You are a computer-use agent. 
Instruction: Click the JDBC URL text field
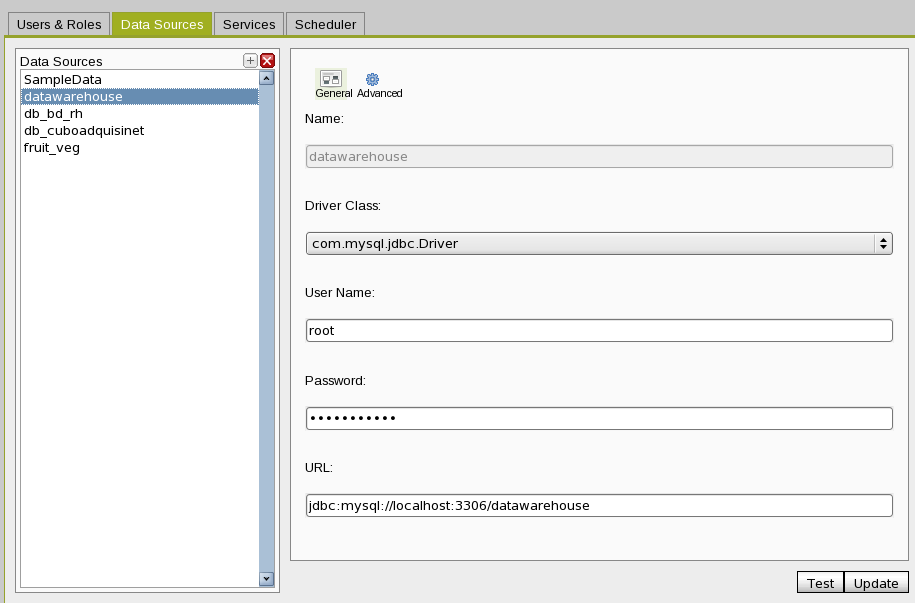598,506
